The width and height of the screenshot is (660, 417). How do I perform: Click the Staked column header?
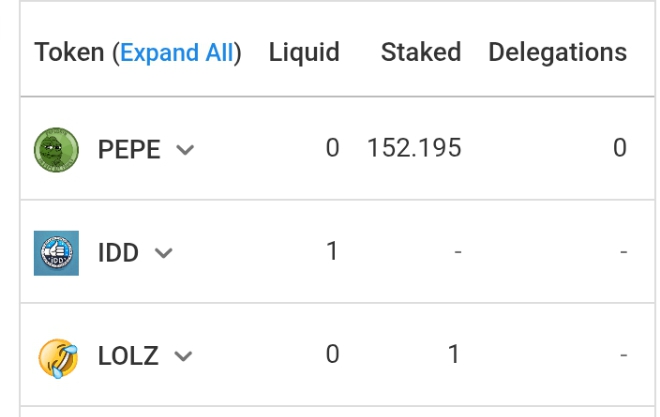tap(421, 52)
